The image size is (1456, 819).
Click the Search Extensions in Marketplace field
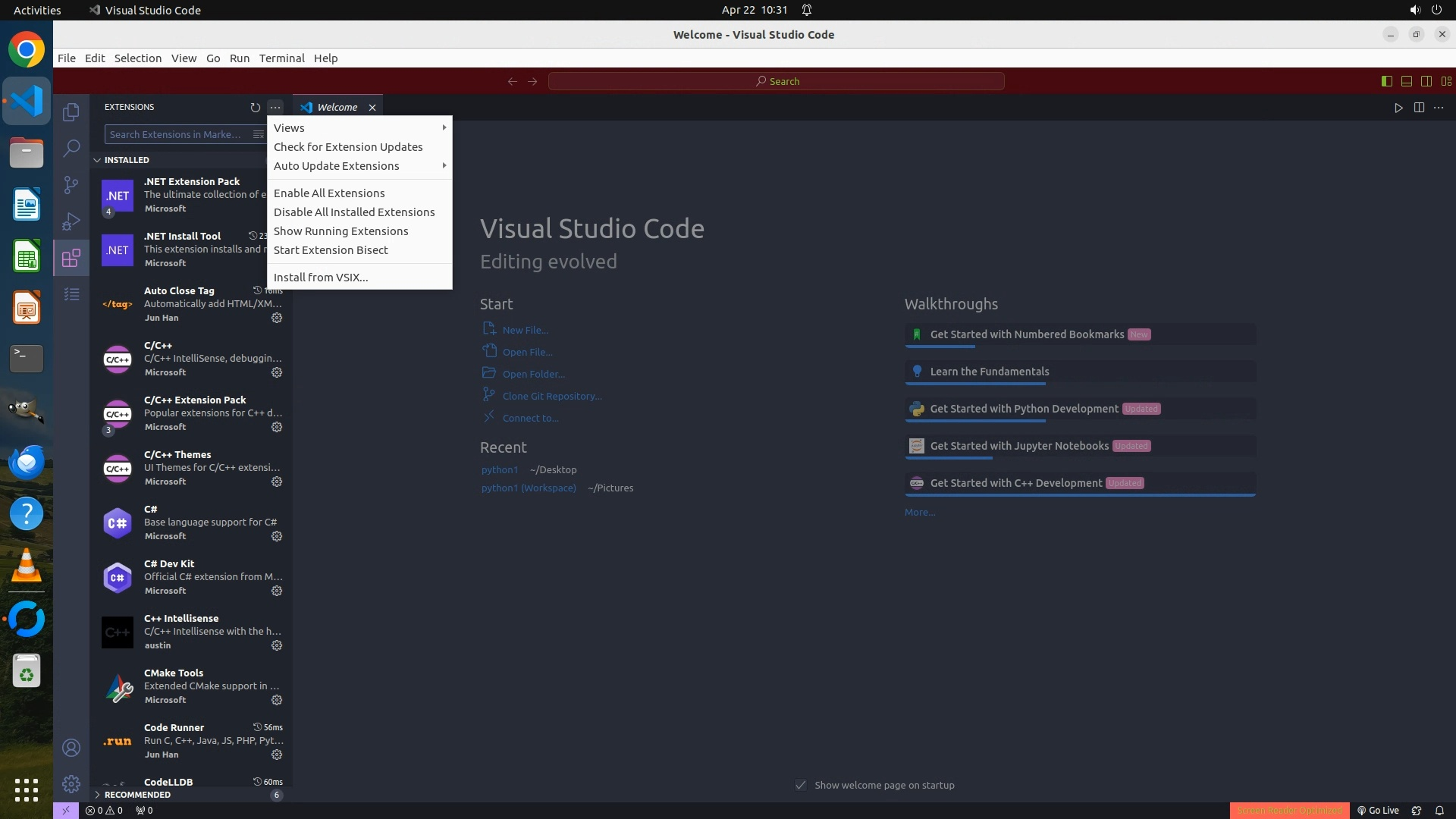point(176,134)
